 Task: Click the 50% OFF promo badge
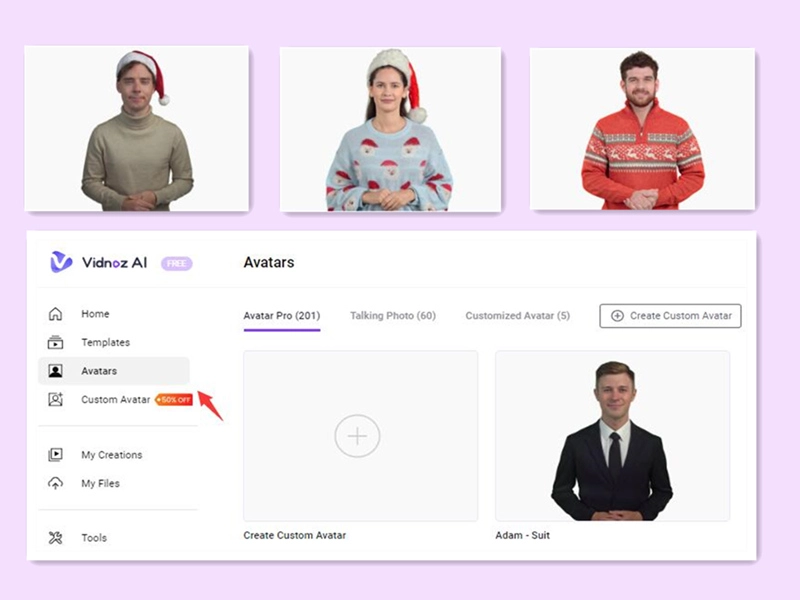pyautogui.click(x=174, y=400)
